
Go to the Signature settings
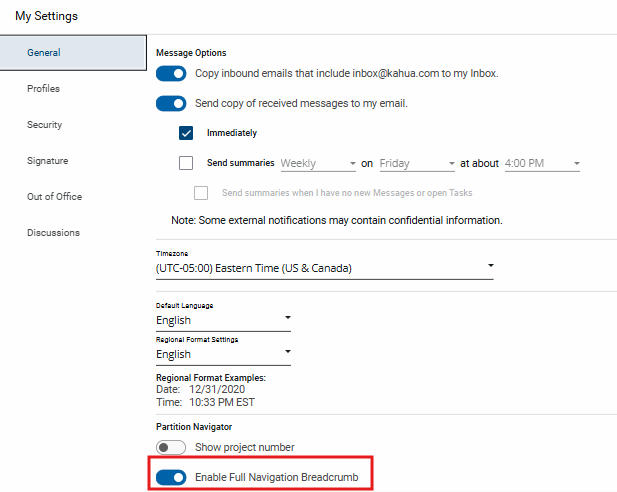(47, 161)
